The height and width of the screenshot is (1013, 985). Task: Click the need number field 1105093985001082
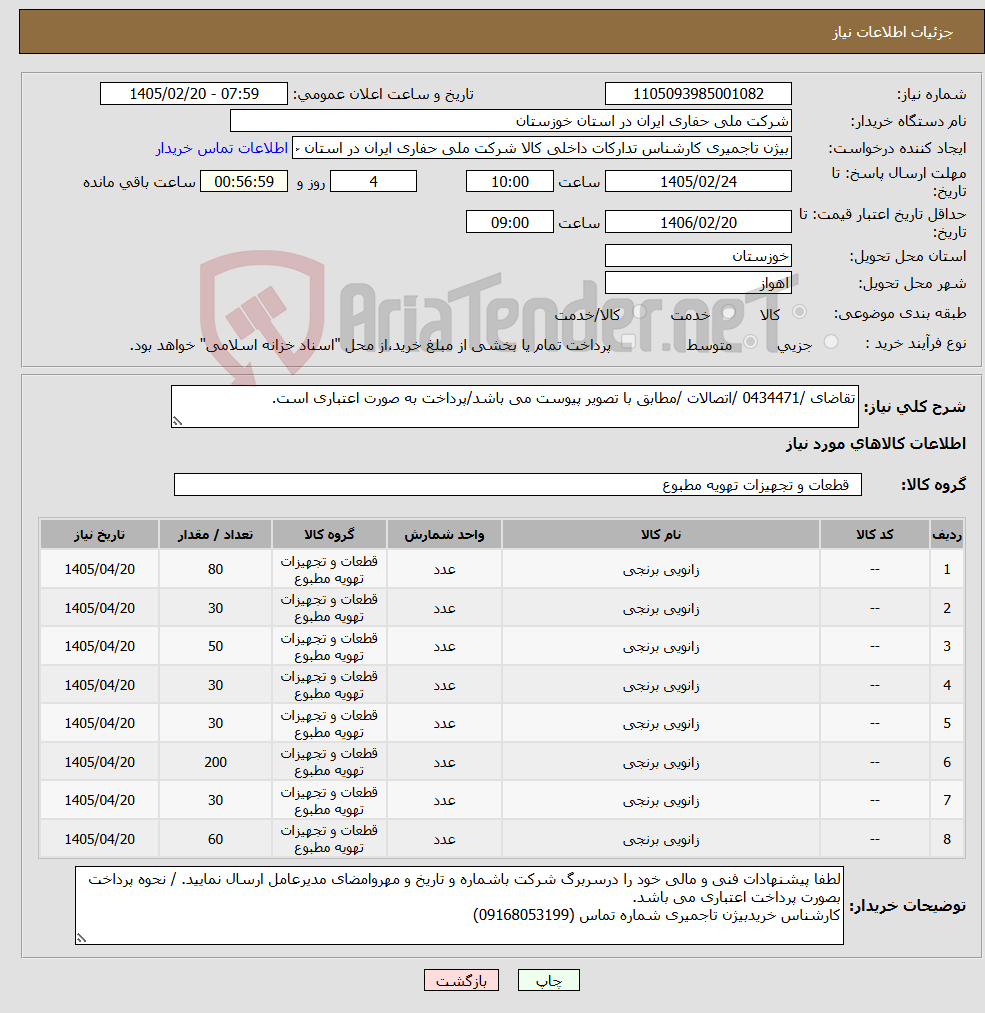pos(698,94)
